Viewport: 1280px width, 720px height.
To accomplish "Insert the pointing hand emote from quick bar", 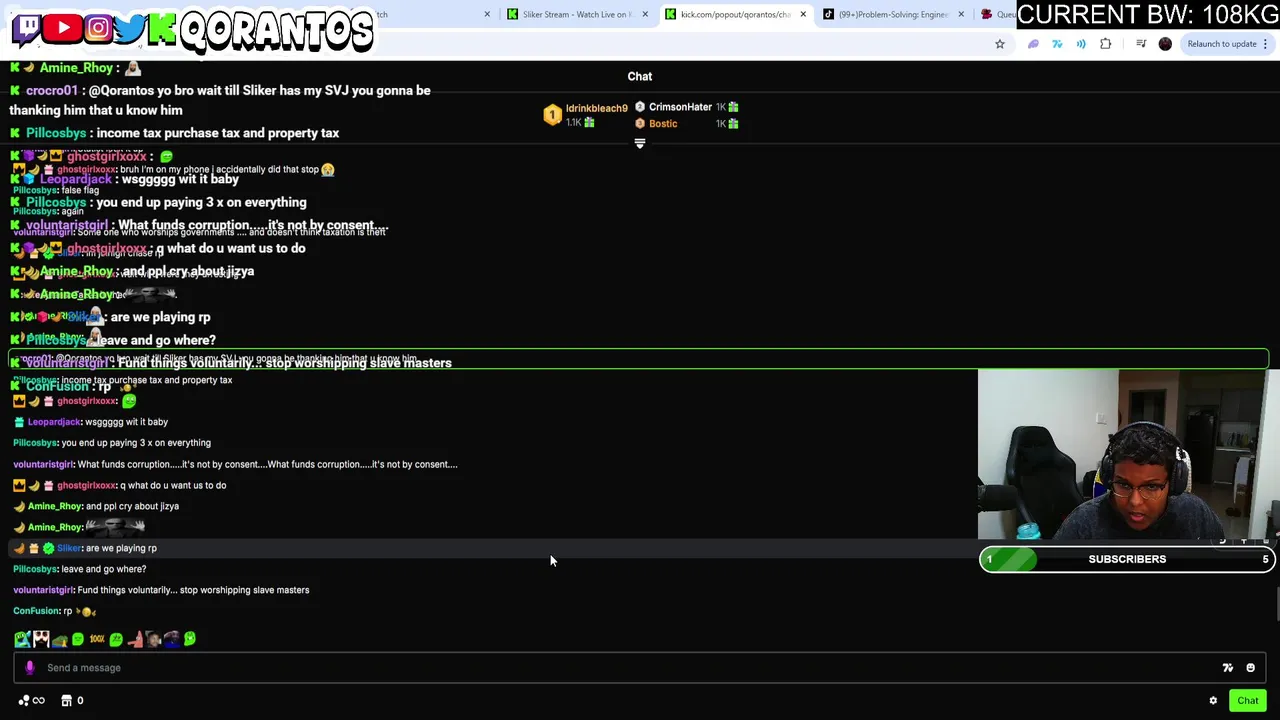I will [x=134, y=639].
